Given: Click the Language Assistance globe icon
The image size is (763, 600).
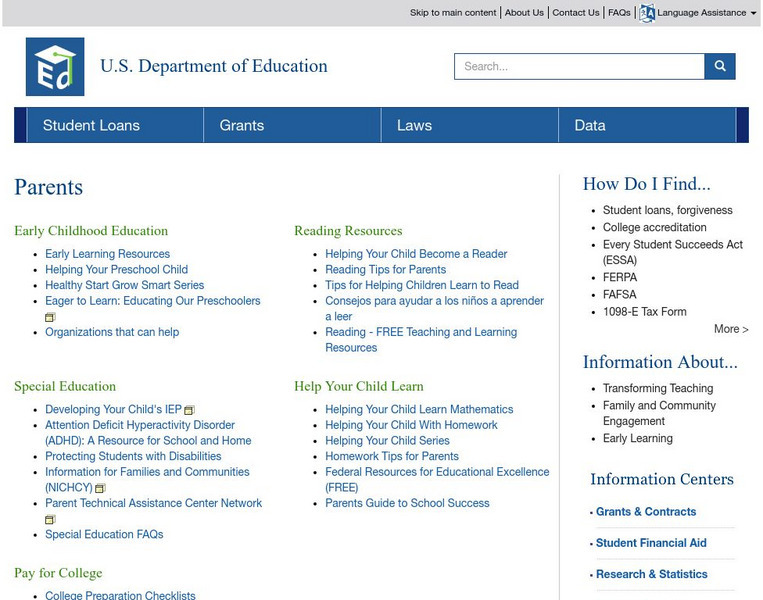Looking at the screenshot, I should pos(647,13).
